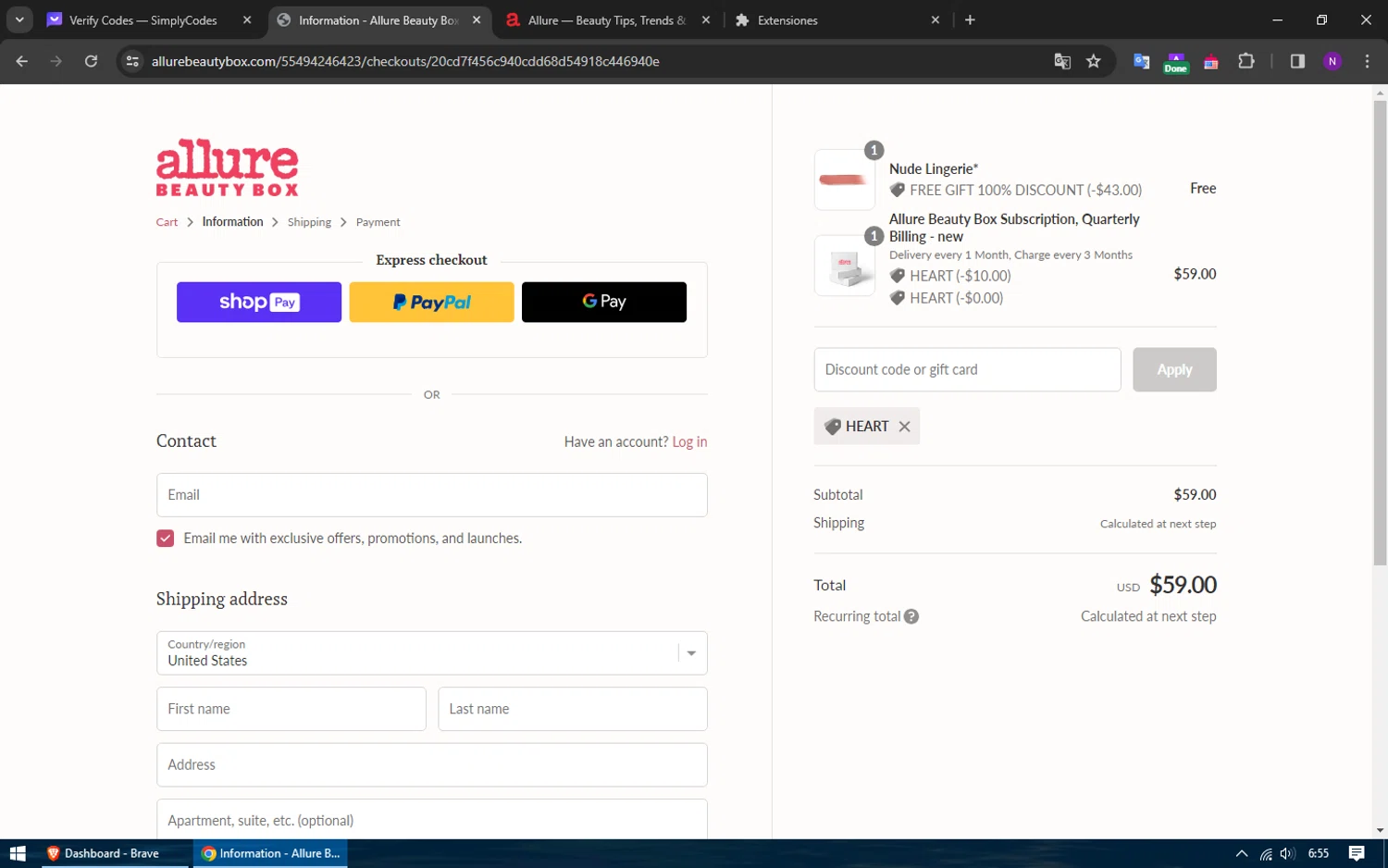The width and height of the screenshot is (1388, 868).
Task: Open the store-shaped extension icon
Action: click(x=1211, y=61)
